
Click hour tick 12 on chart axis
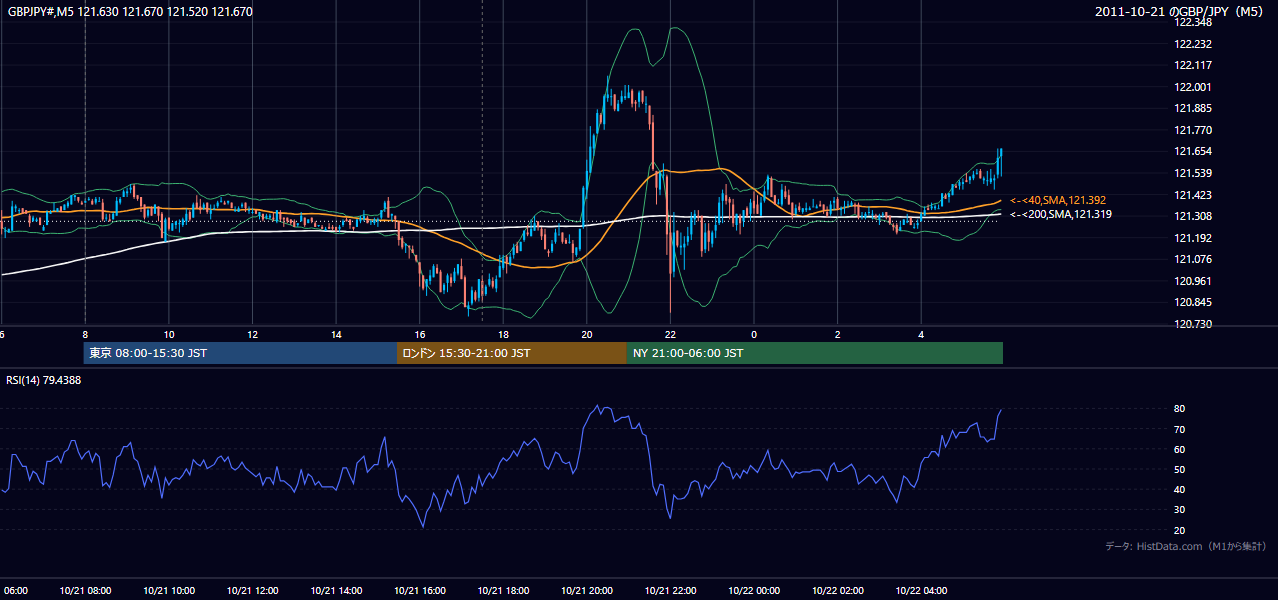tap(252, 335)
